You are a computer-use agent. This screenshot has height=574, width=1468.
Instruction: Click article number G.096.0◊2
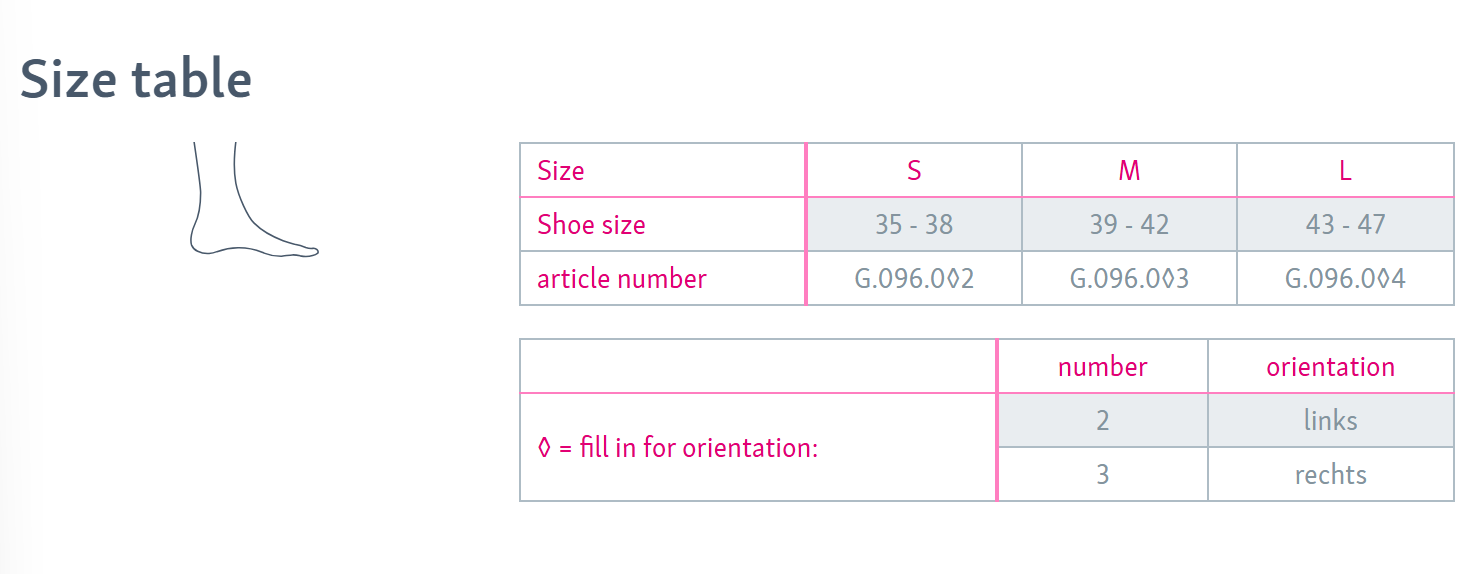tap(914, 278)
